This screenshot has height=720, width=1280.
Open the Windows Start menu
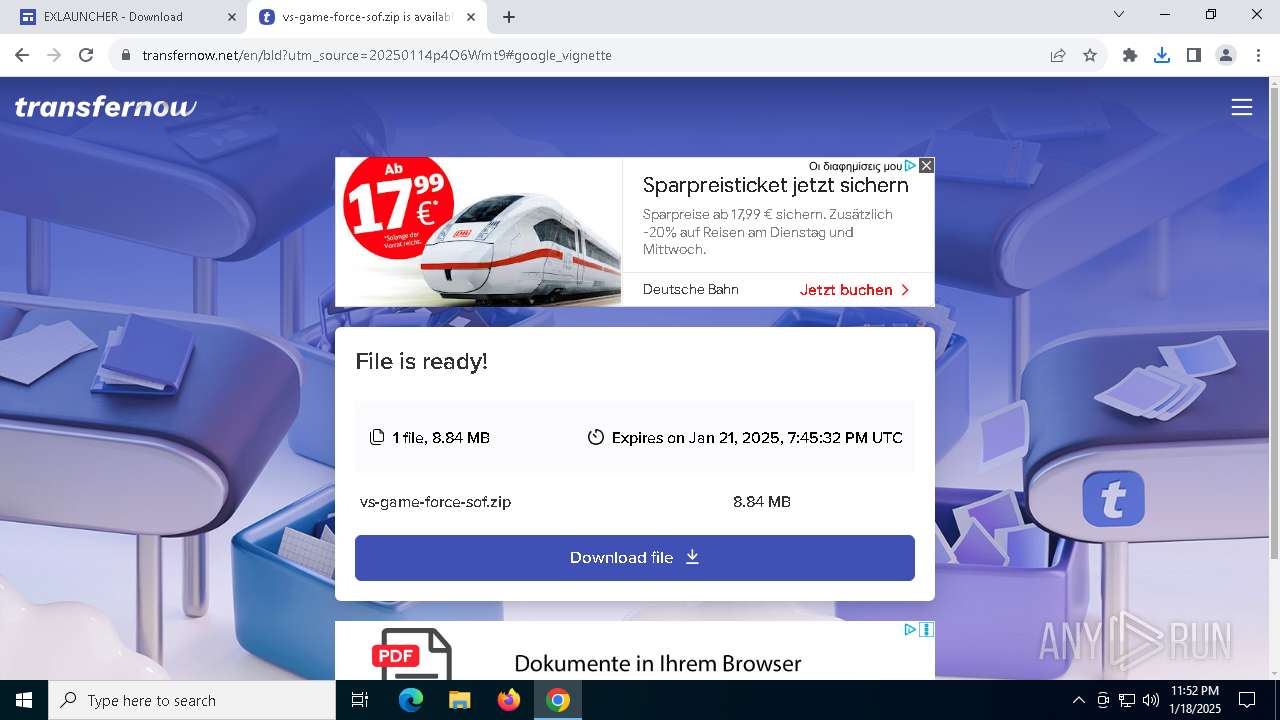pos(24,700)
